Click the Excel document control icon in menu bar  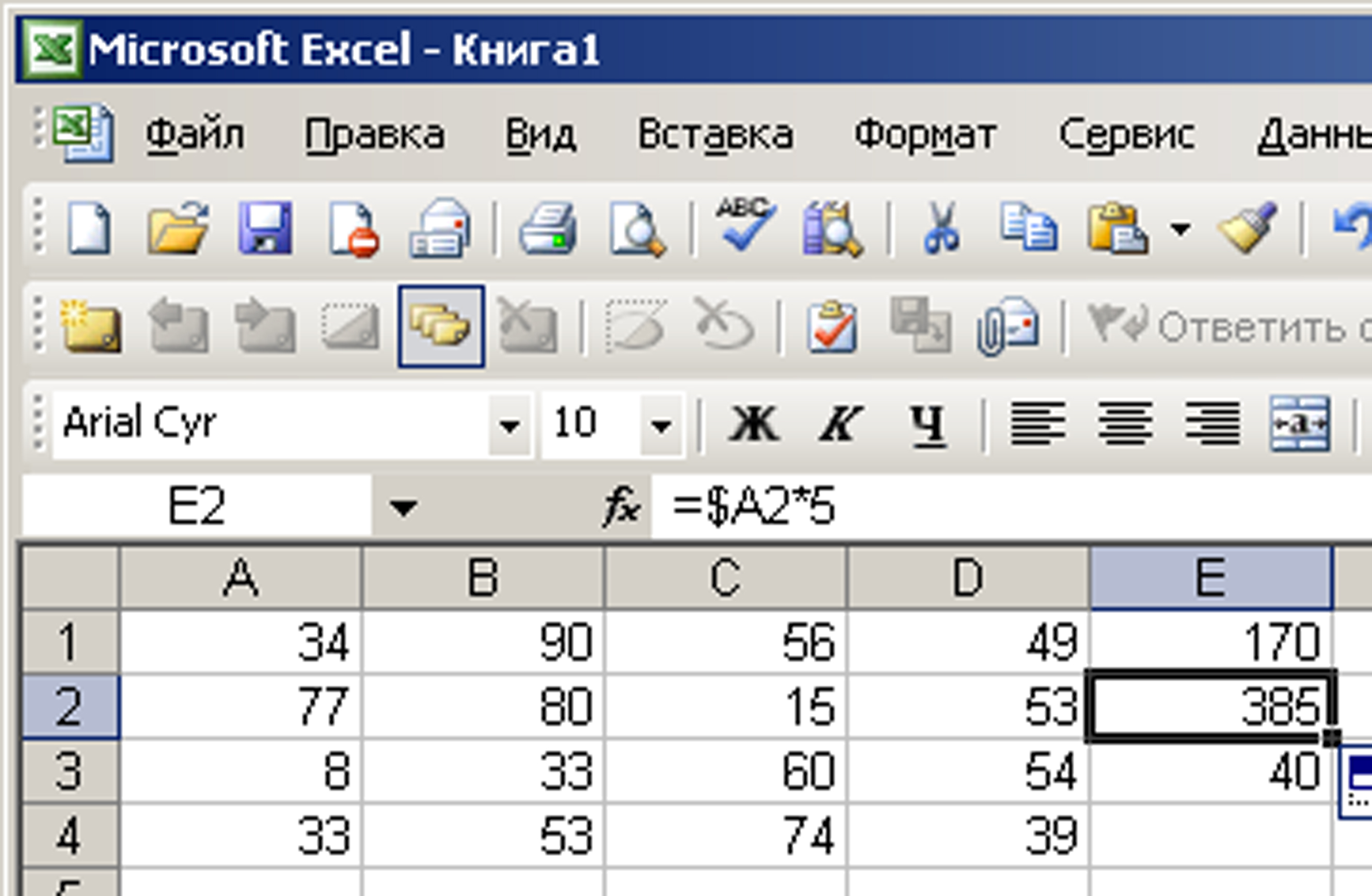point(83,133)
